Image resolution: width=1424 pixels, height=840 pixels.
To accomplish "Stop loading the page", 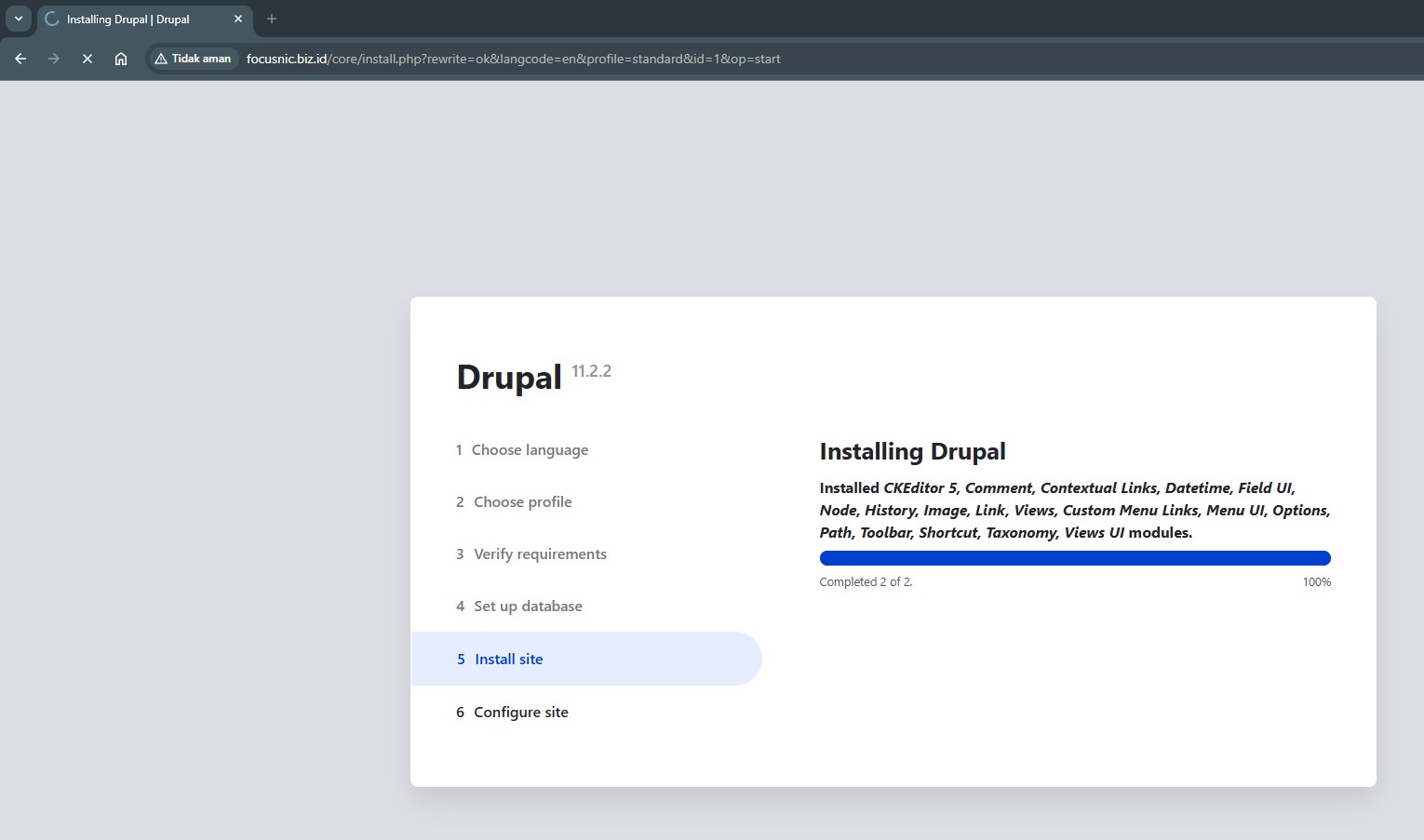I will (x=87, y=59).
